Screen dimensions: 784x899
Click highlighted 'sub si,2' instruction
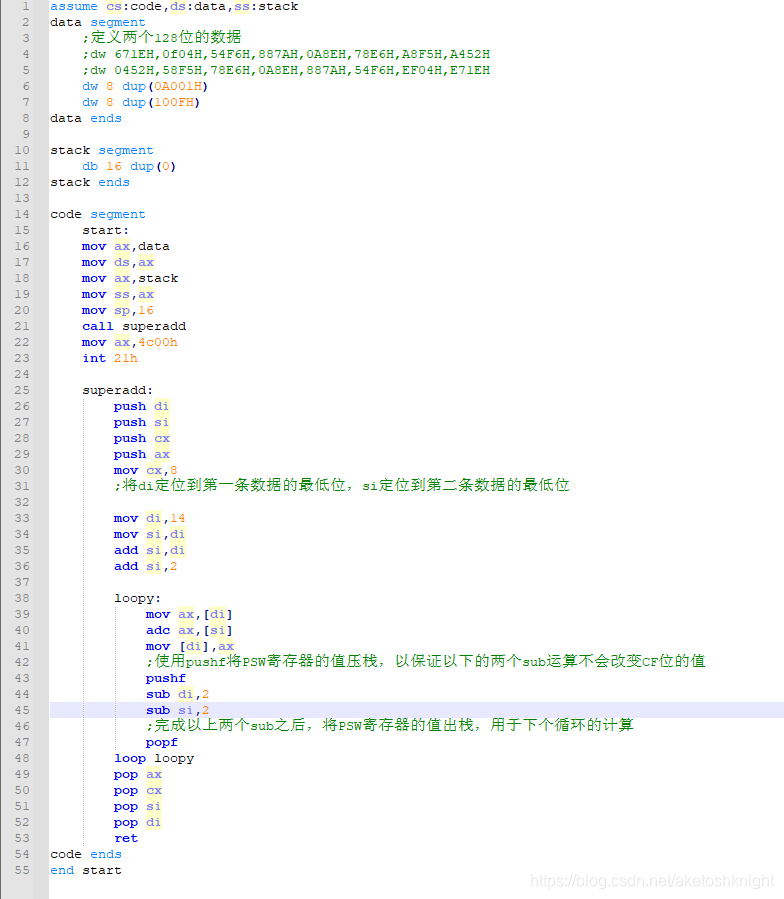177,711
